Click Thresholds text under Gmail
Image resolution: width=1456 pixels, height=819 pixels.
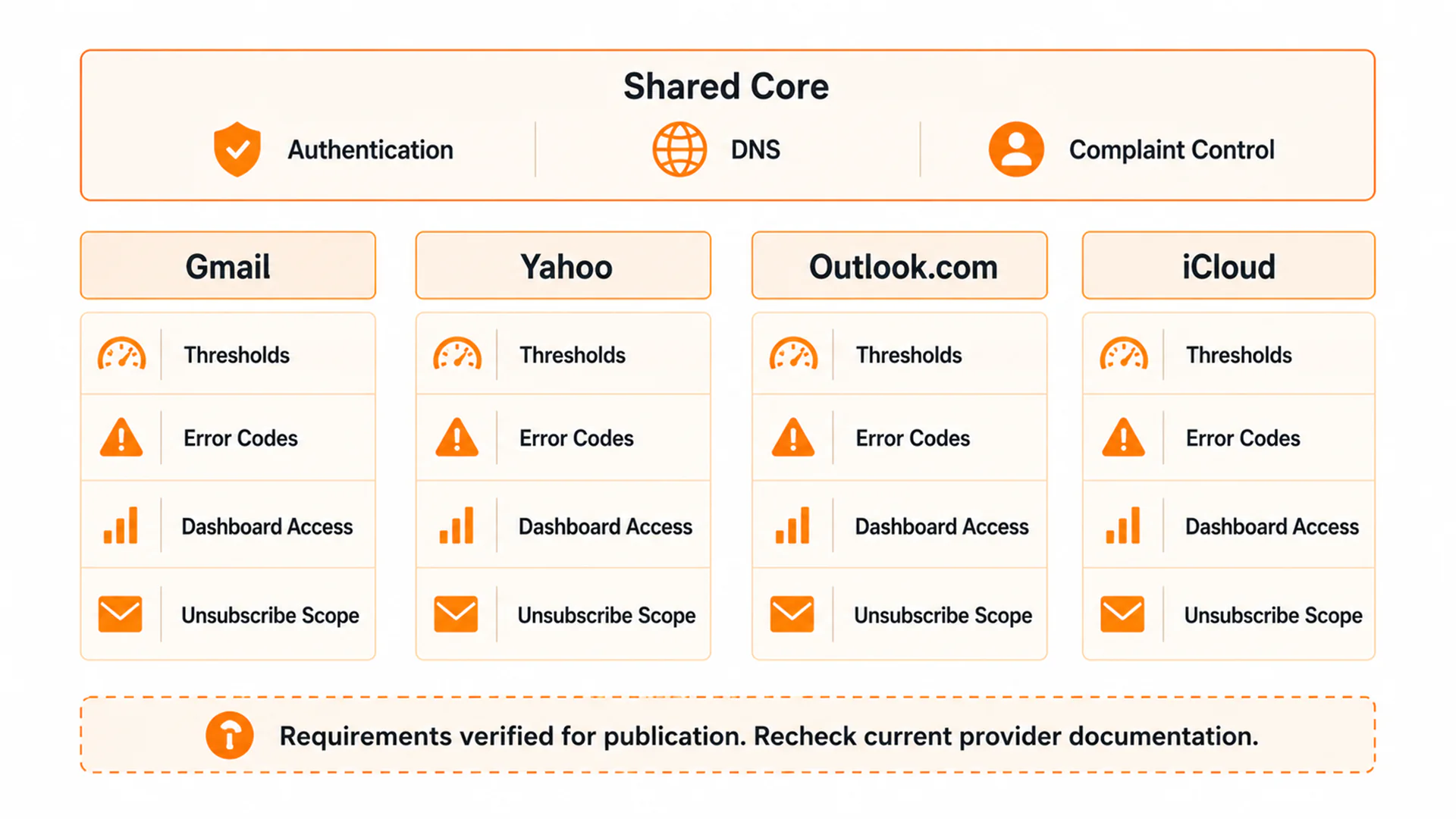(237, 355)
